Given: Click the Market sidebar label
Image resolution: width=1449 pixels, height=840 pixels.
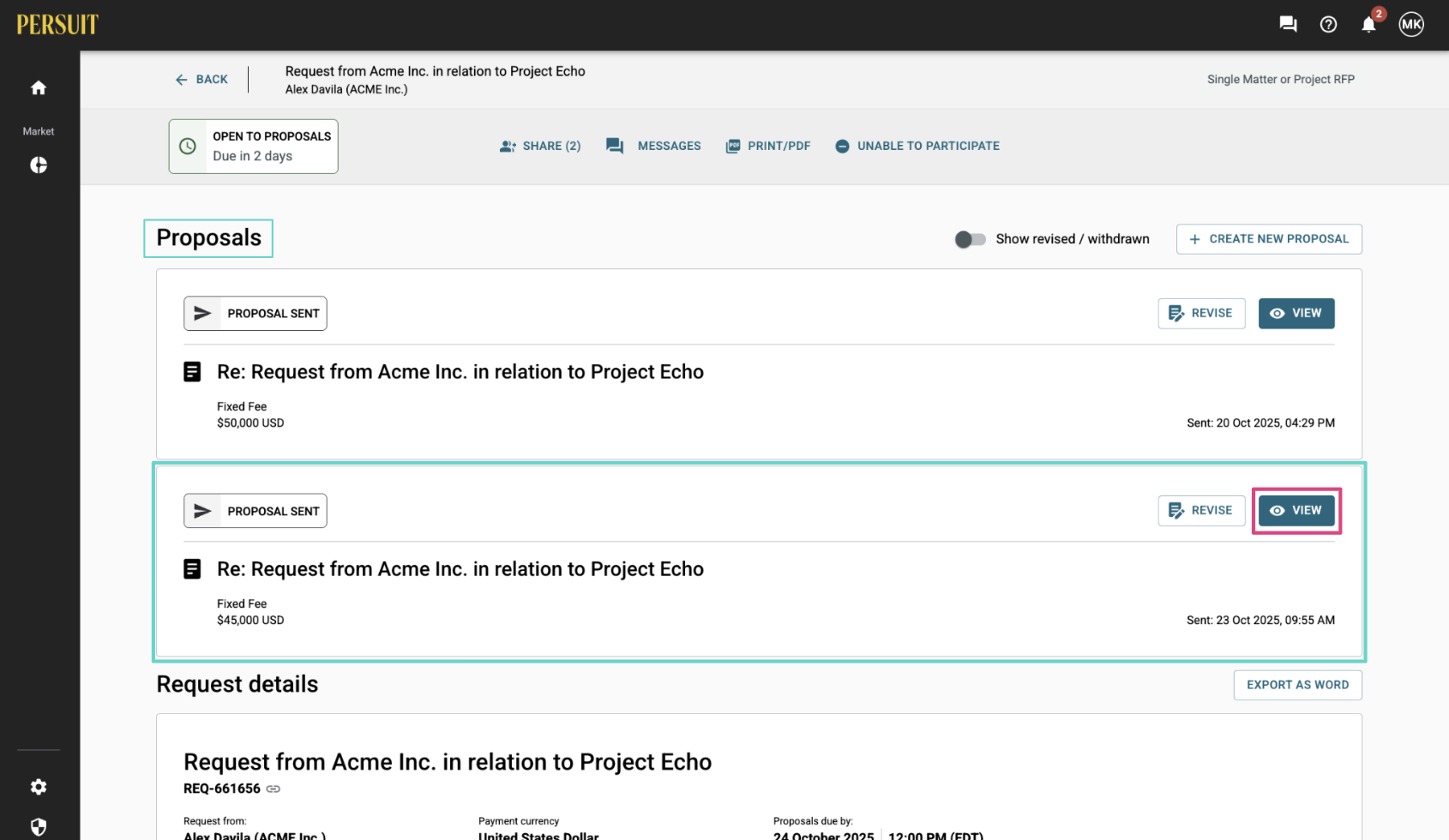Looking at the screenshot, I should pos(39,131).
